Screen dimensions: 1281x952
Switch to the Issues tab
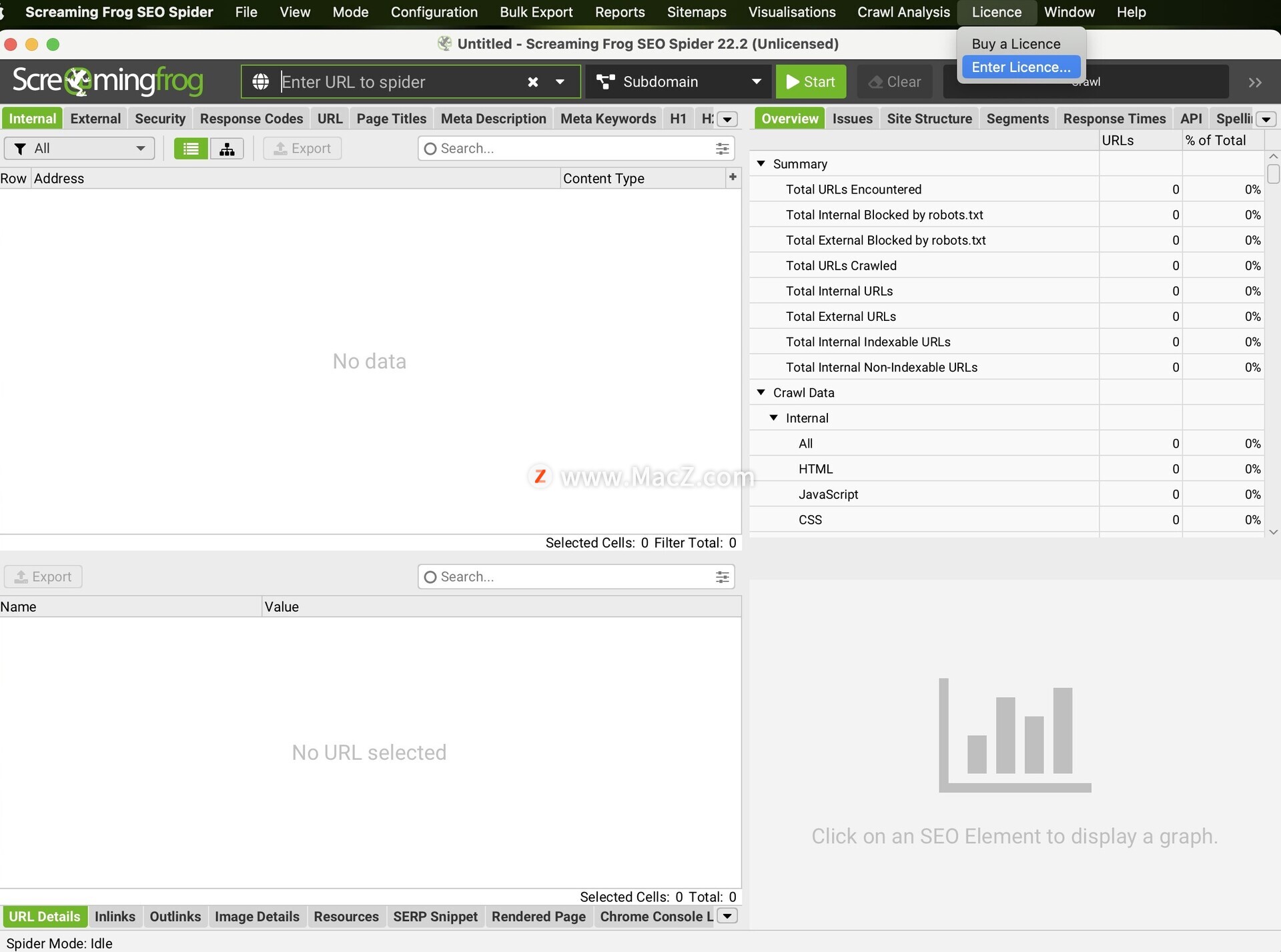click(852, 119)
